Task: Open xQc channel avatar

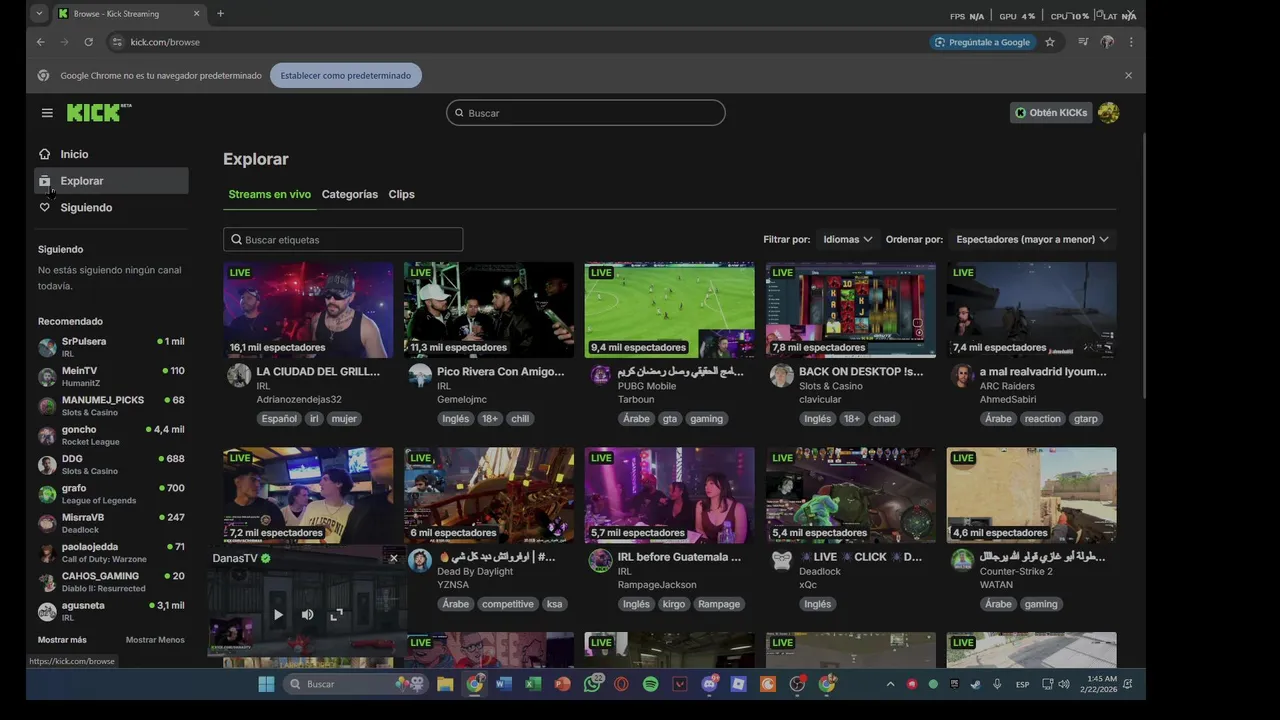Action: point(782,560)
